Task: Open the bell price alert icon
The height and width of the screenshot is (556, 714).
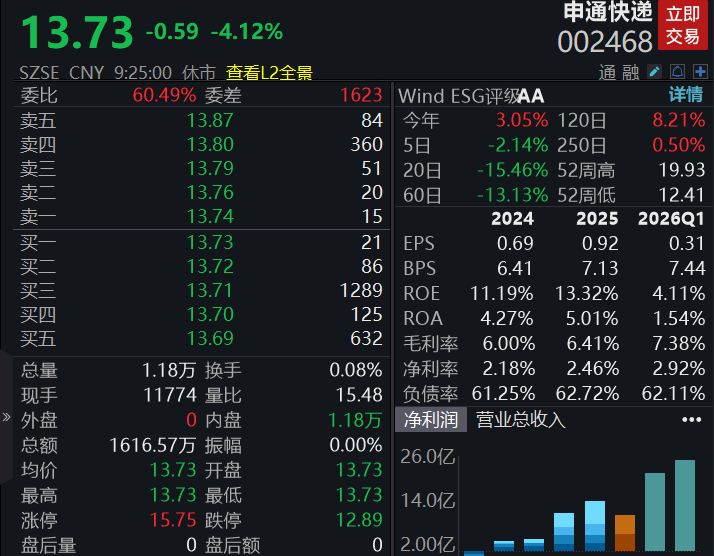Action: [x=678, y=71]
